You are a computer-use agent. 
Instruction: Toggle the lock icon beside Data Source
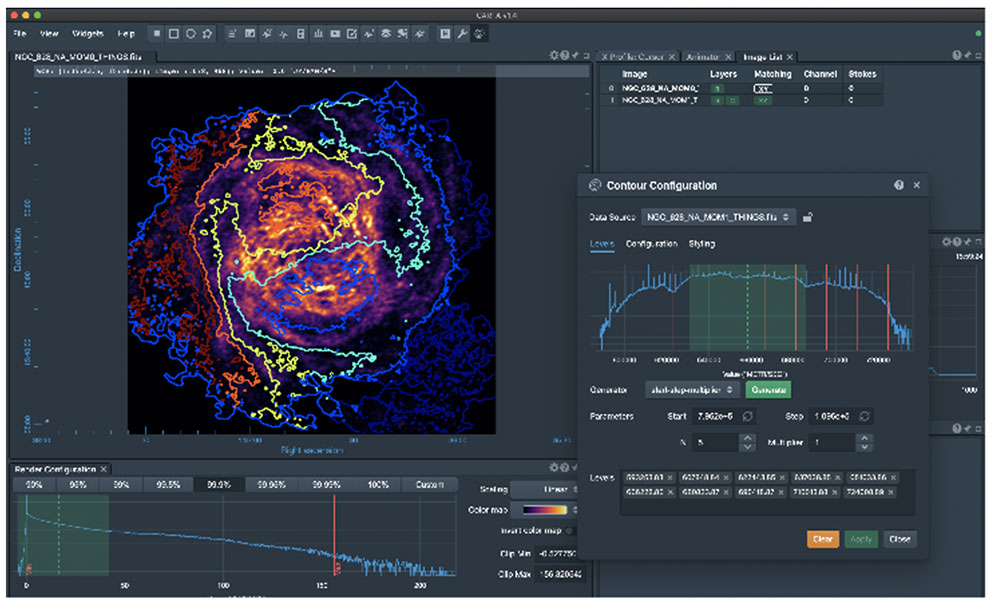pos(808,217)
